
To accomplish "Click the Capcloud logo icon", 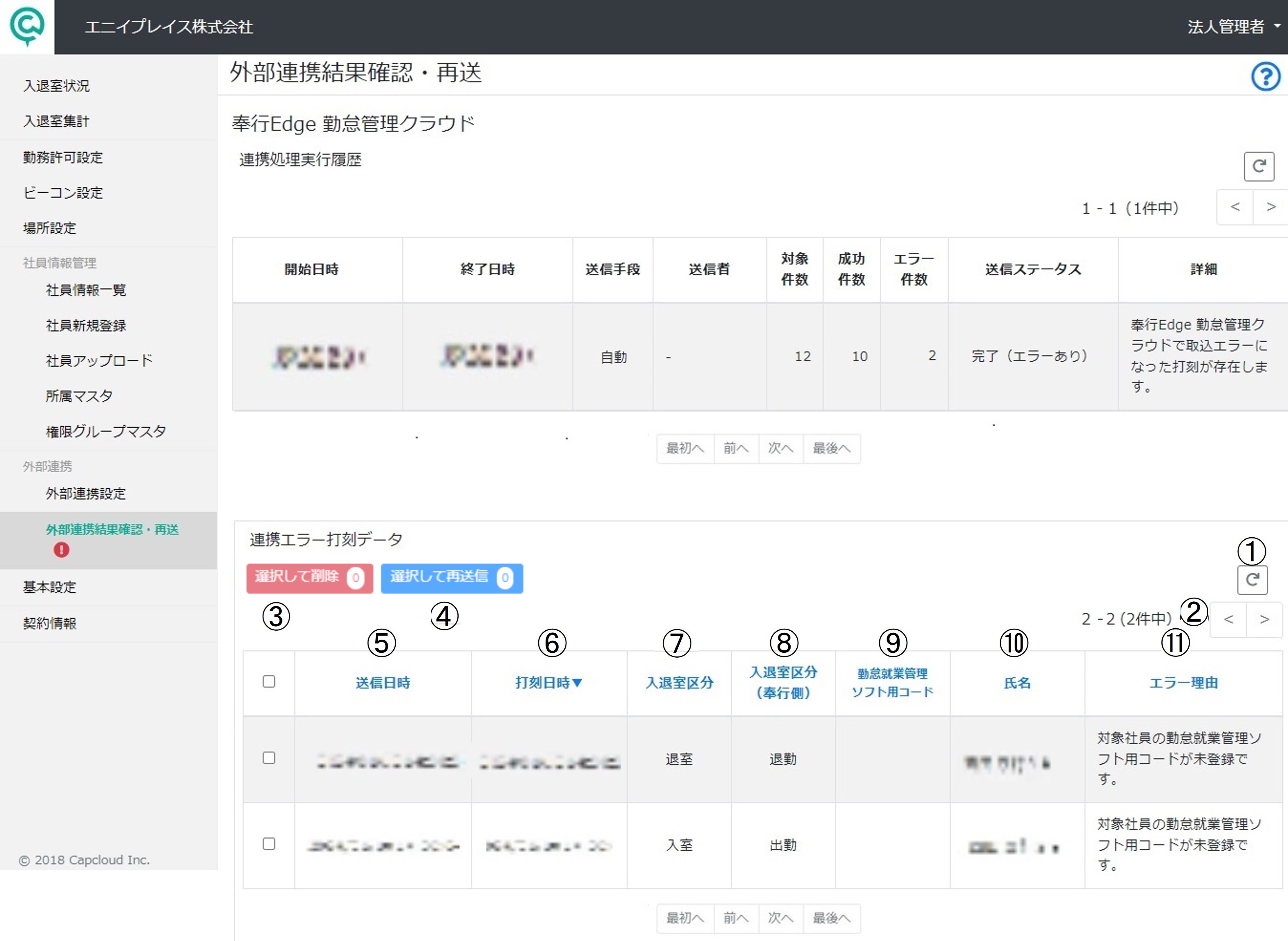I will tap(27, 26).
